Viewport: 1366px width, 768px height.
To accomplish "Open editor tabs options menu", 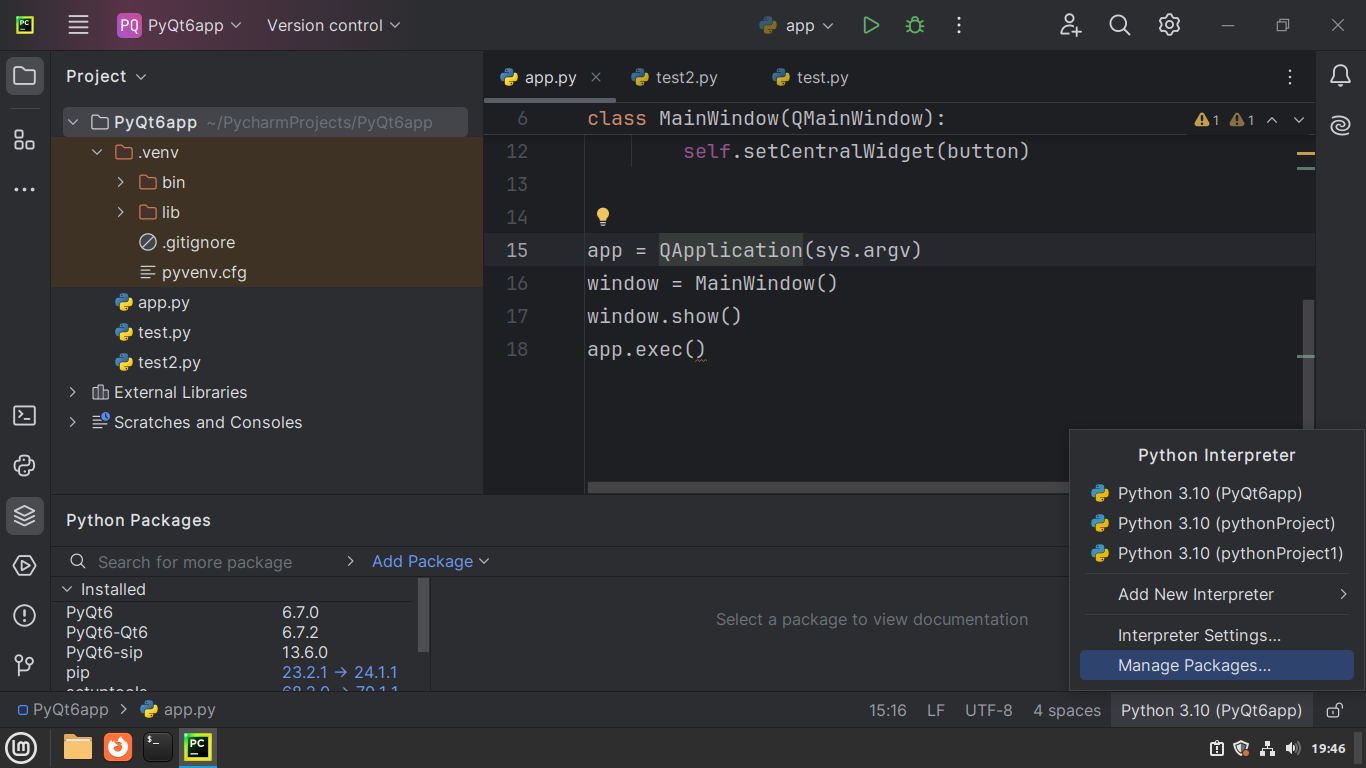I will coord(1290,77).
